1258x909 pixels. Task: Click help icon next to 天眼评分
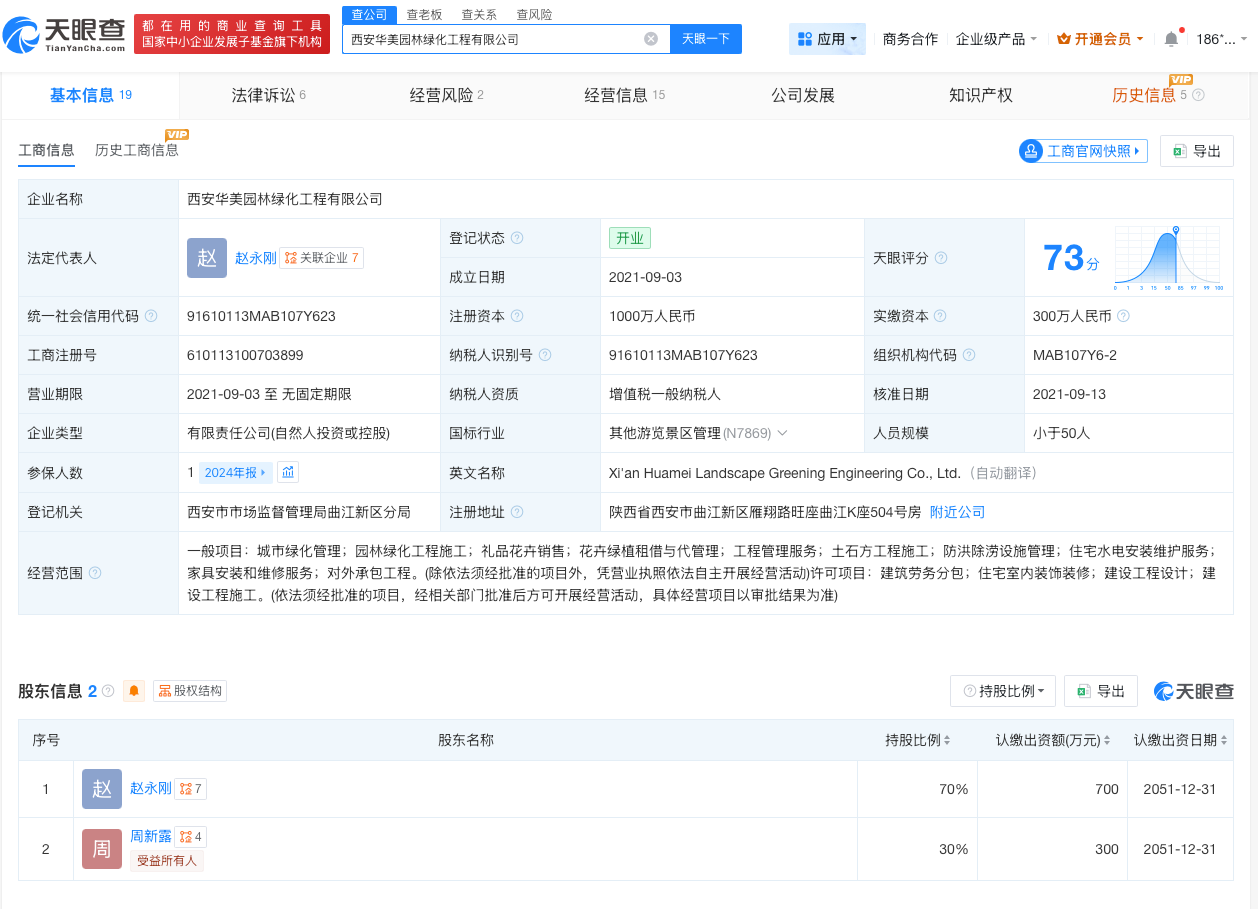coord(941,258)
